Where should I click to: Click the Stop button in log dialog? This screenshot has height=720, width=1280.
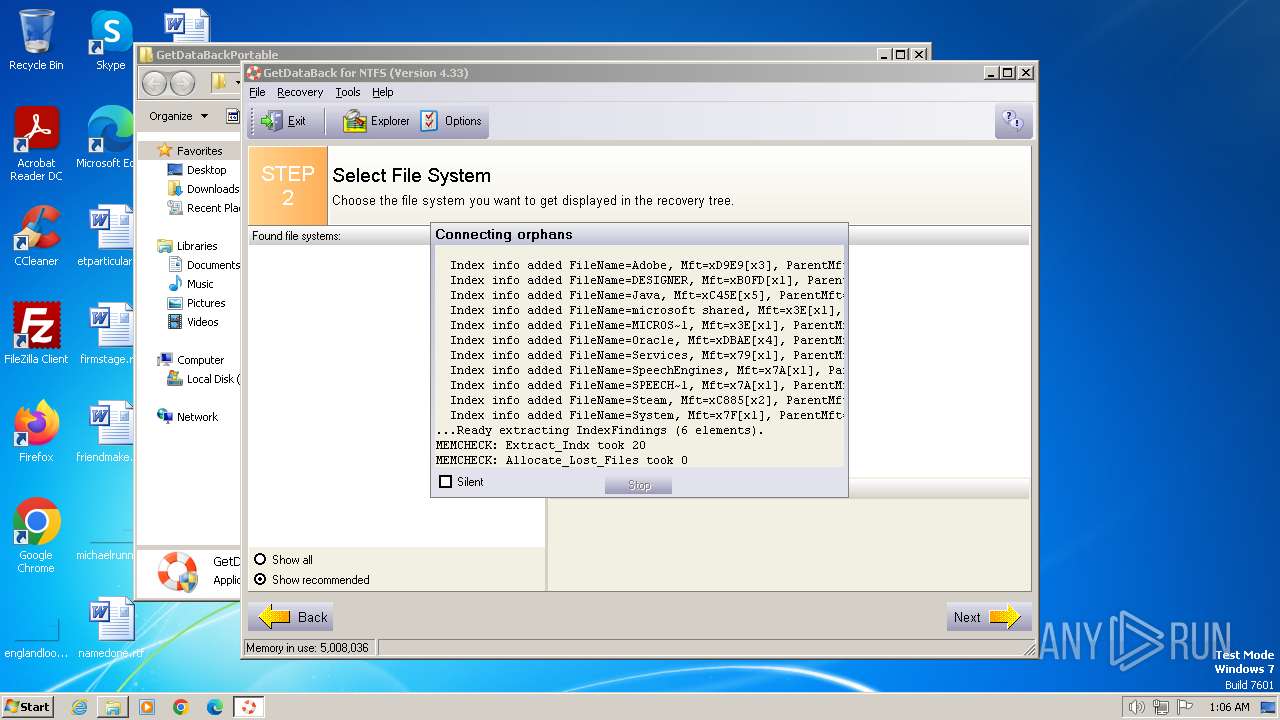coord(638,485)
